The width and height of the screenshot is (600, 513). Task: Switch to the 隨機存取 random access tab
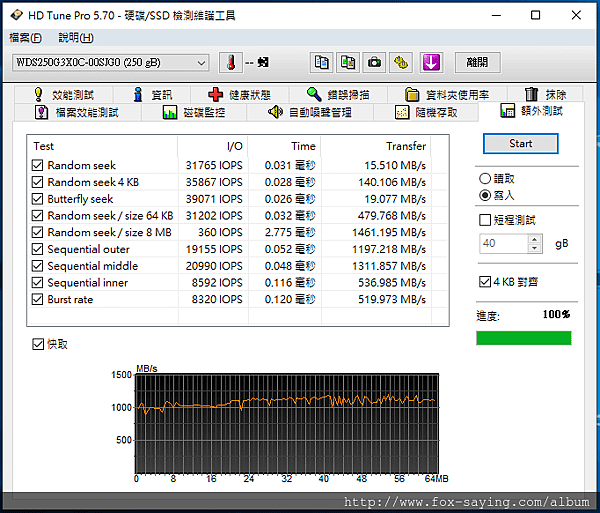(x=426, y=112)
